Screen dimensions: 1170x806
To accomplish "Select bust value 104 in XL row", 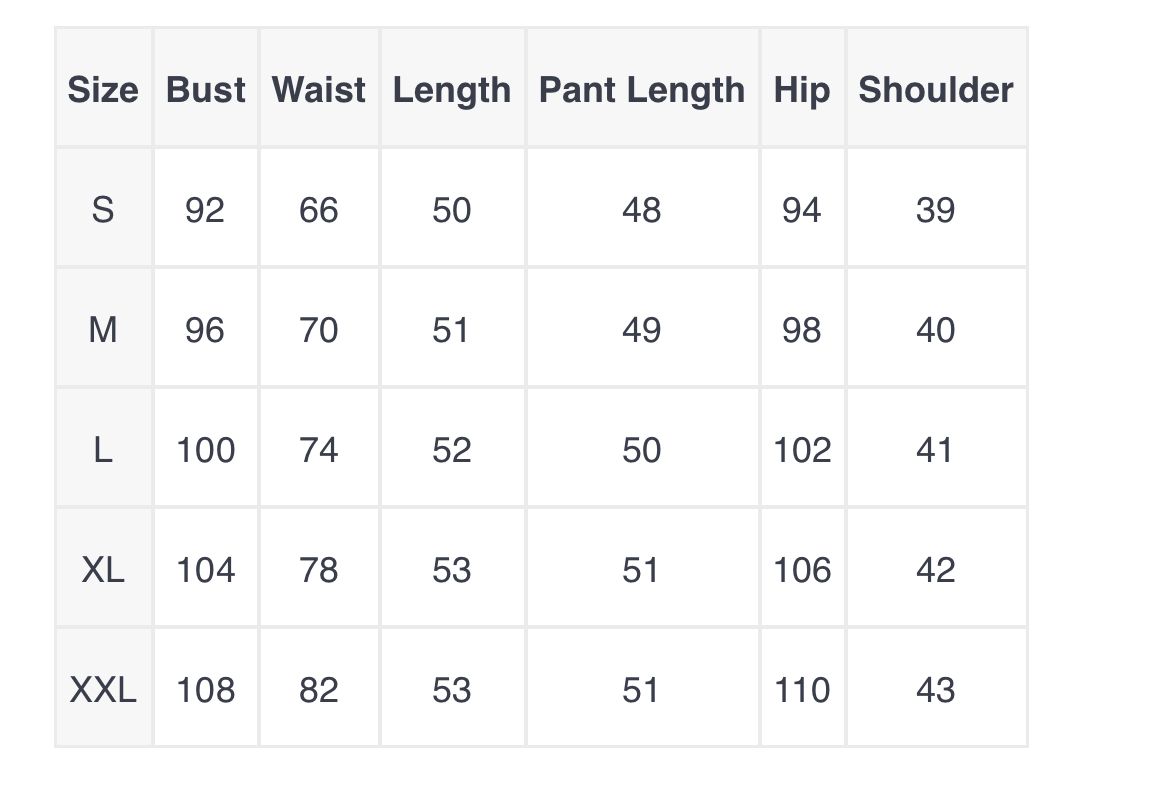I will tap(205, 570).
